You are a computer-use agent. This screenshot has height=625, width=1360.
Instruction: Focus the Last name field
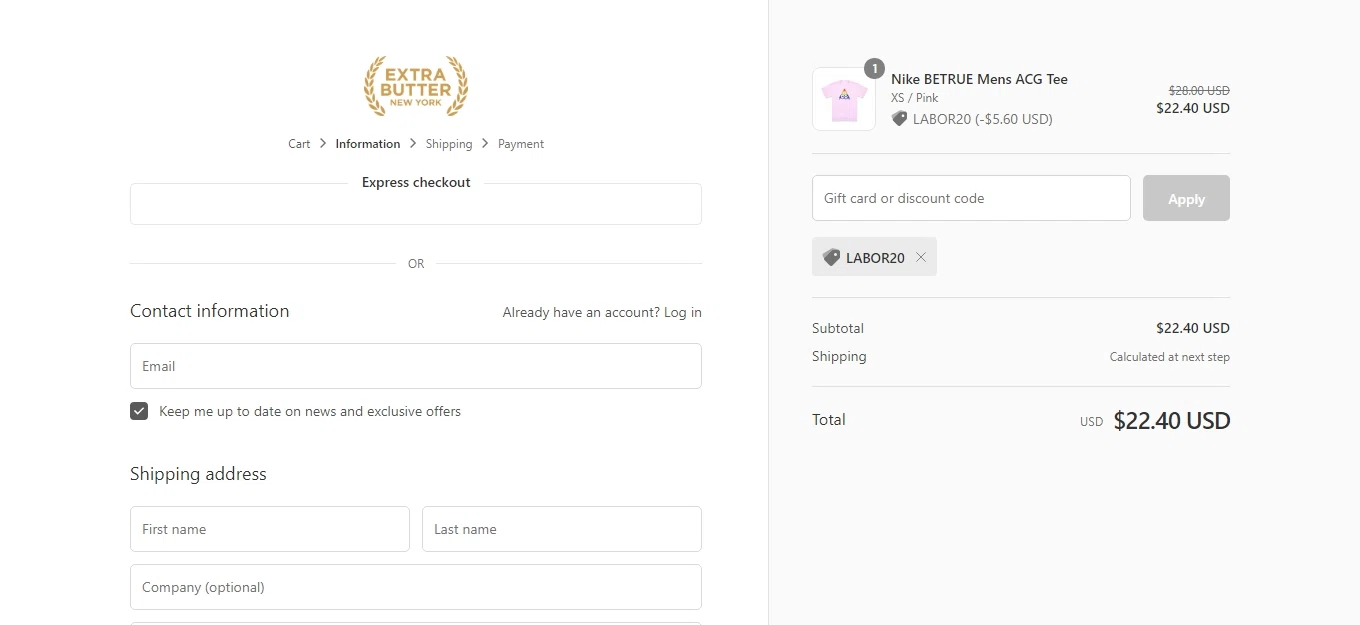tap(562, 529)
